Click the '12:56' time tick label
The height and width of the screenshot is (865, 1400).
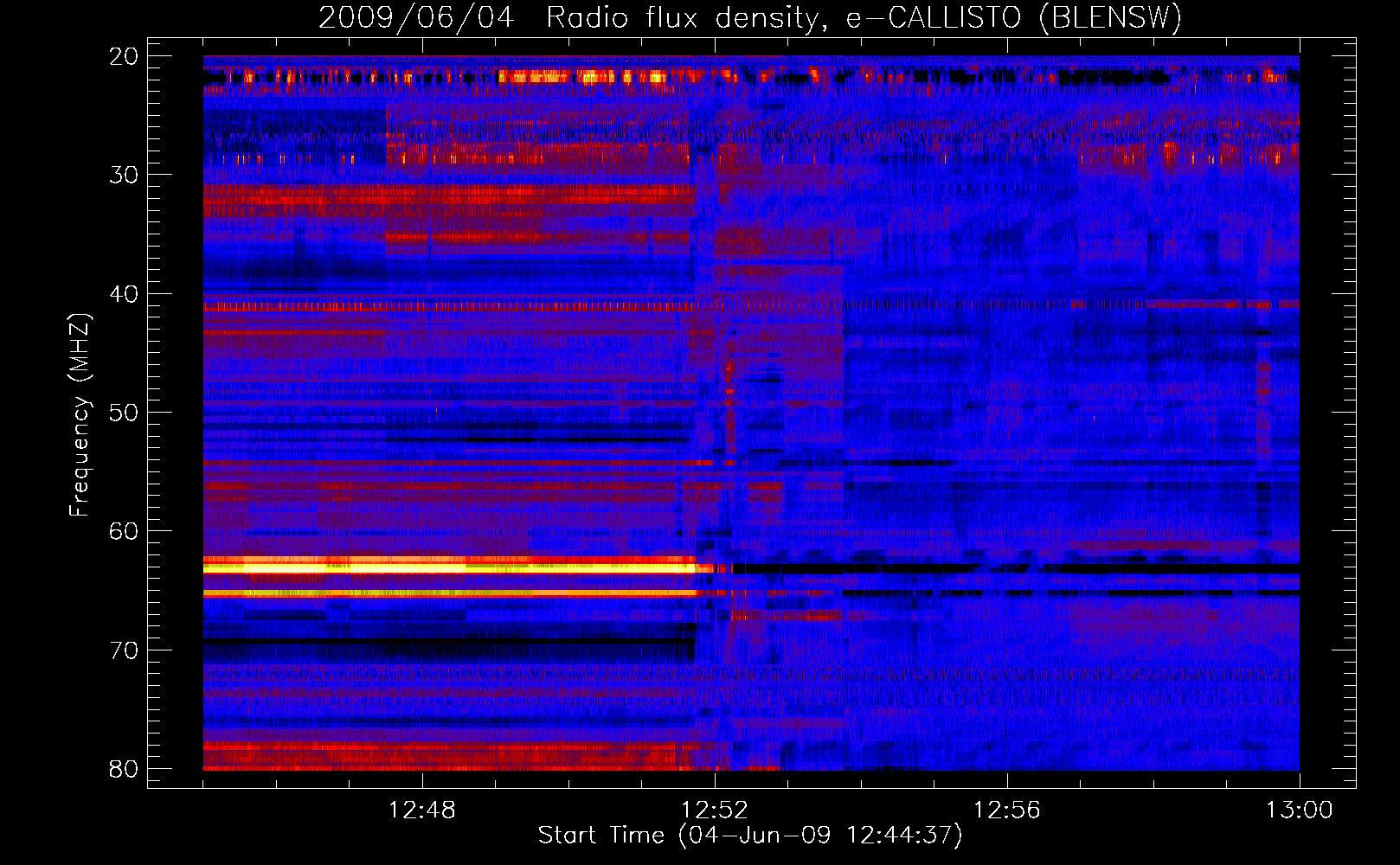(1007, 811)
